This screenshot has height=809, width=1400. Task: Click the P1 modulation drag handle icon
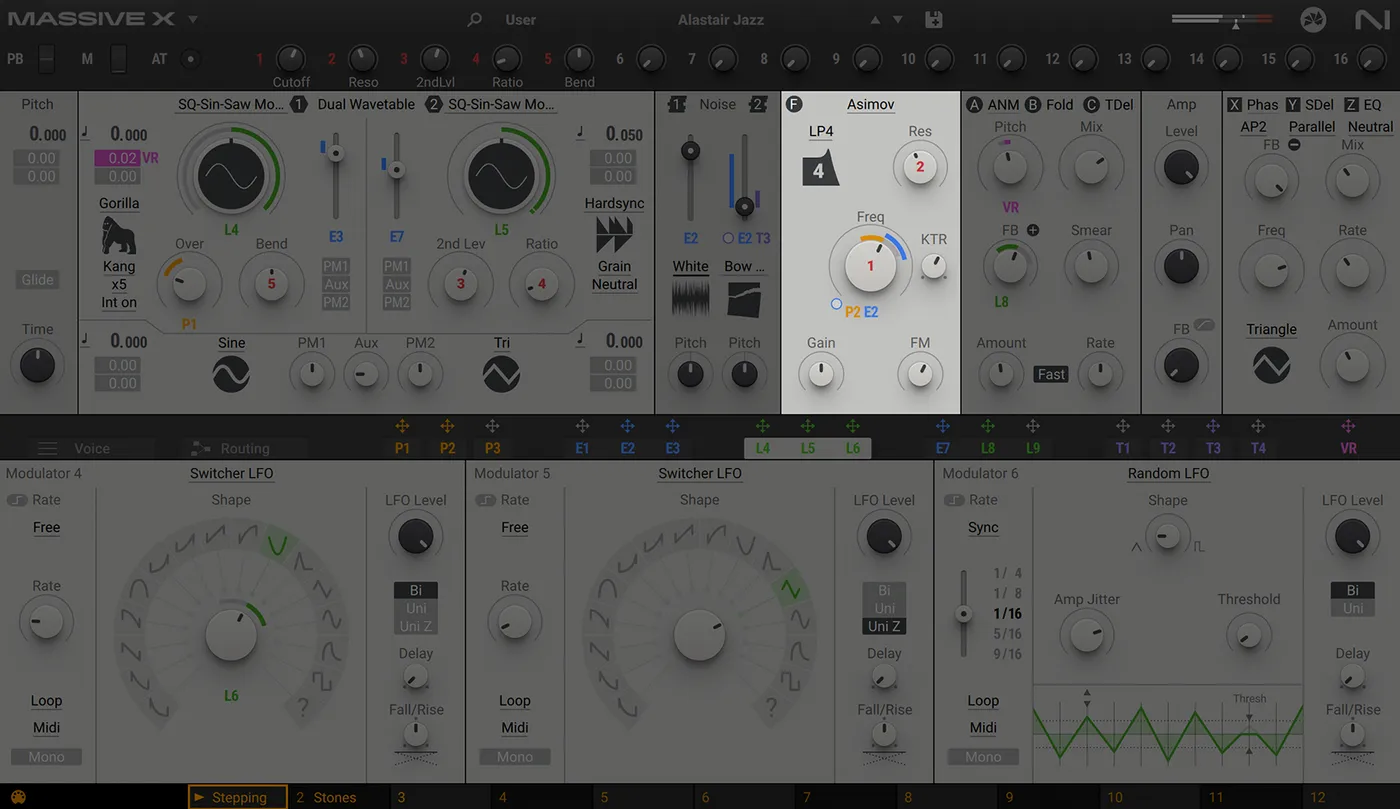pyautogui.click(x=402, y=427)
